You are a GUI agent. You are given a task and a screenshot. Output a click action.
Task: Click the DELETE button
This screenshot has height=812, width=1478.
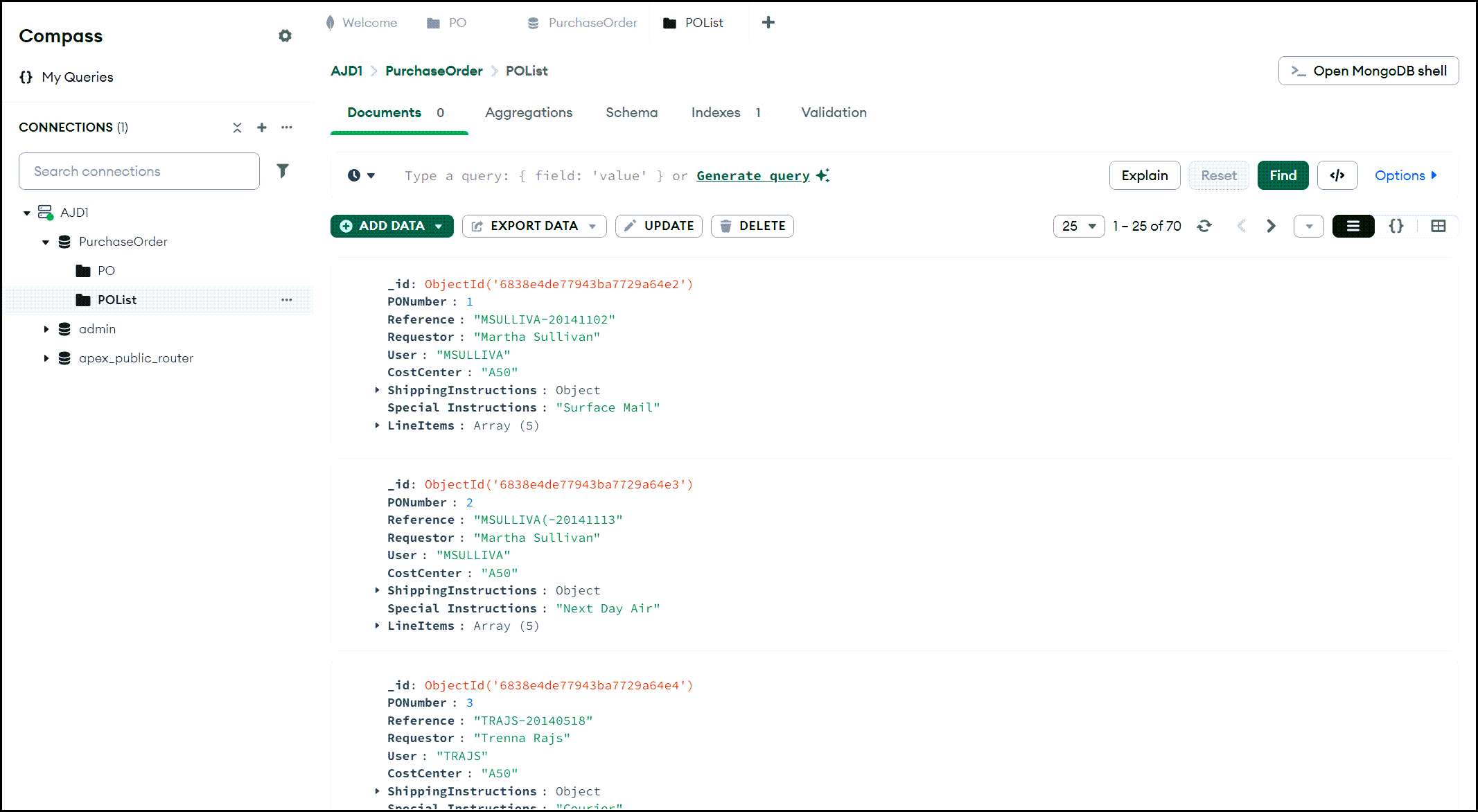click(753, 226)
